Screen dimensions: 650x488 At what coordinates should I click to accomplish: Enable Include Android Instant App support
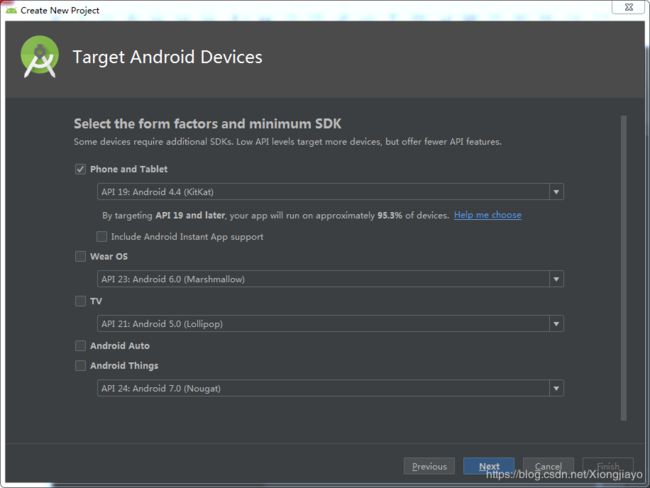102,236
